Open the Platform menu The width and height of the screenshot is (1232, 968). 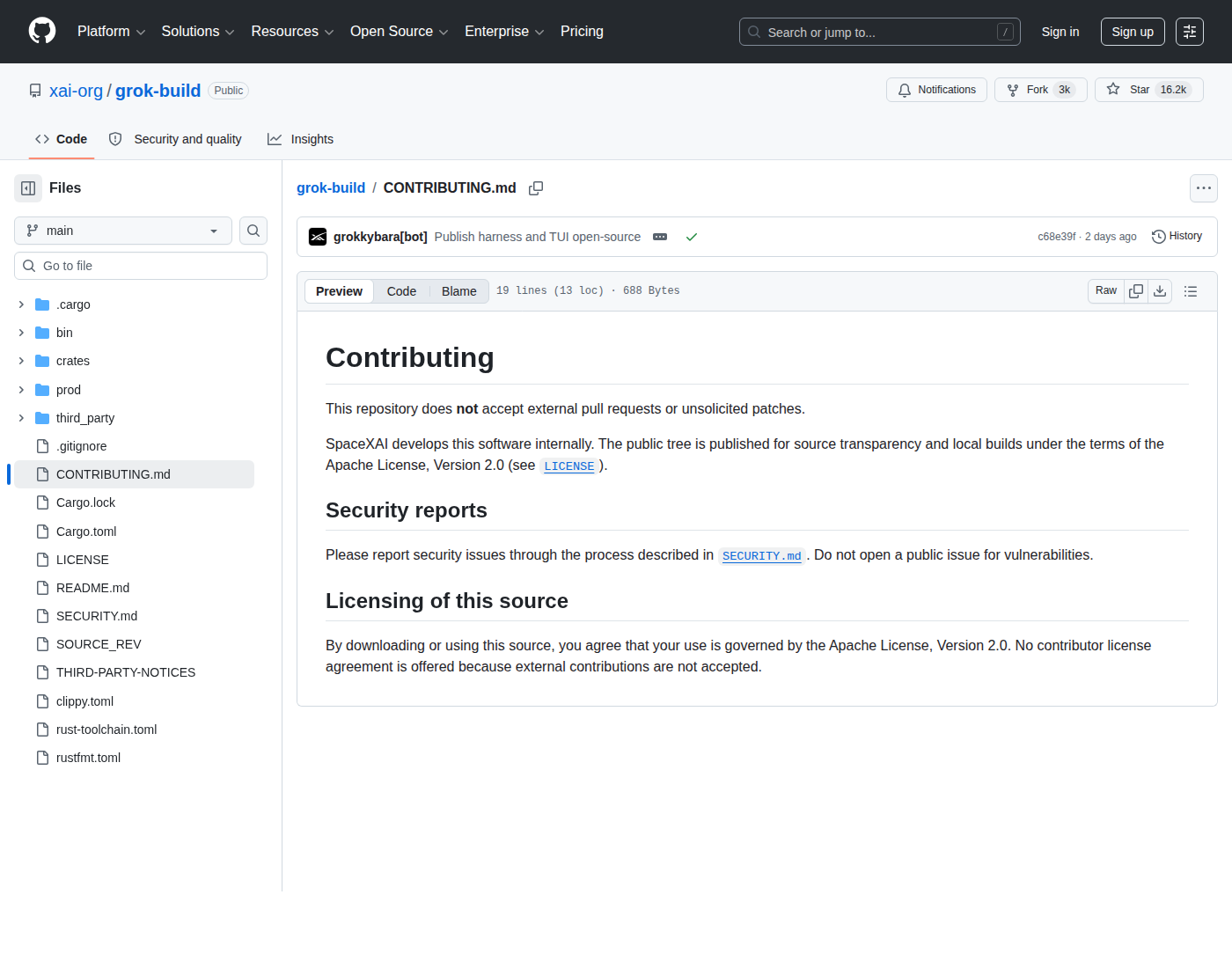point(111,32)
